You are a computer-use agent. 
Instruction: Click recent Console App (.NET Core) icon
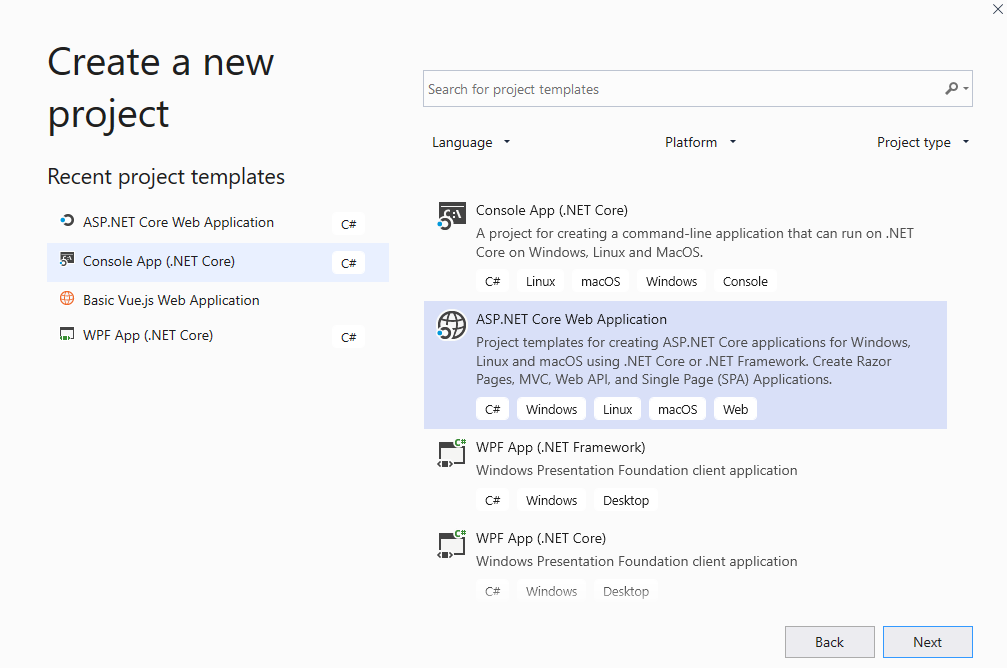[x=67, y=261]
